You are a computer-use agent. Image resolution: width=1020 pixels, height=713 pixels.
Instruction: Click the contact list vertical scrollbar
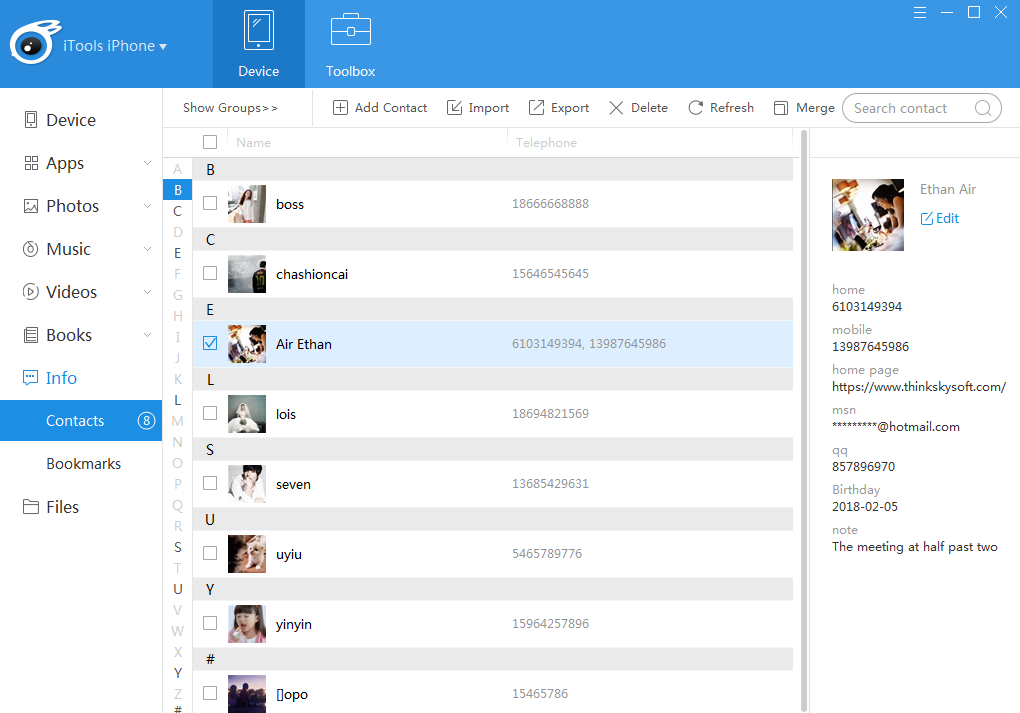(803, 400)
